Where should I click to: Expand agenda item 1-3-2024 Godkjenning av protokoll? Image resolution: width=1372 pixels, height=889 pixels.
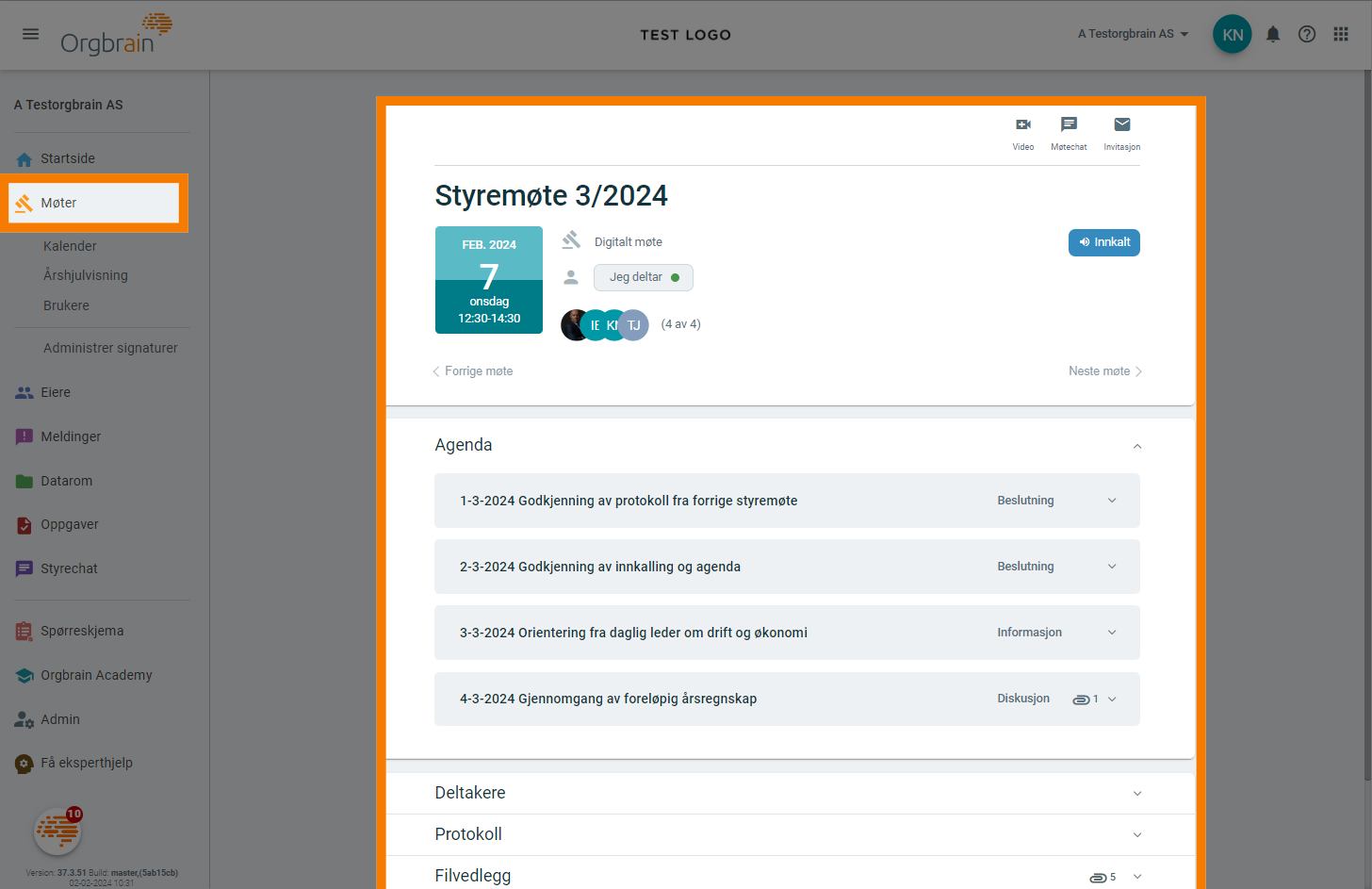[1112, 501]
